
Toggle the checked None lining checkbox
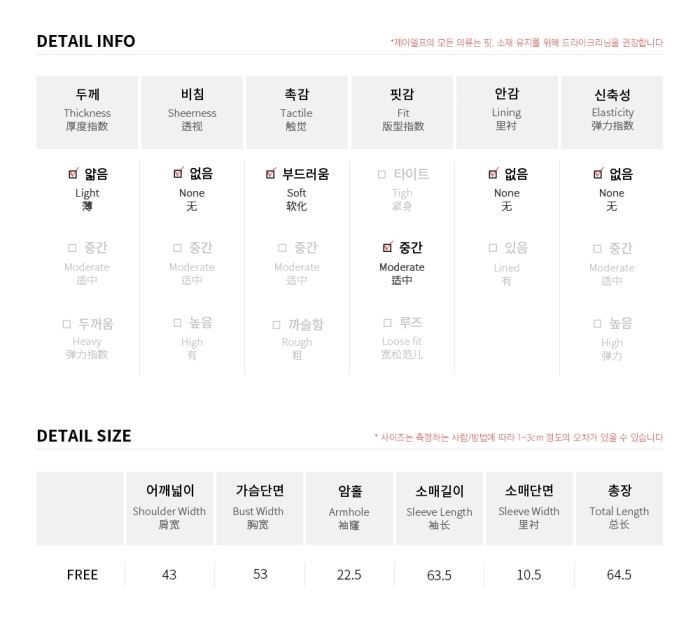pyautogui.click(x=493, y=174)
